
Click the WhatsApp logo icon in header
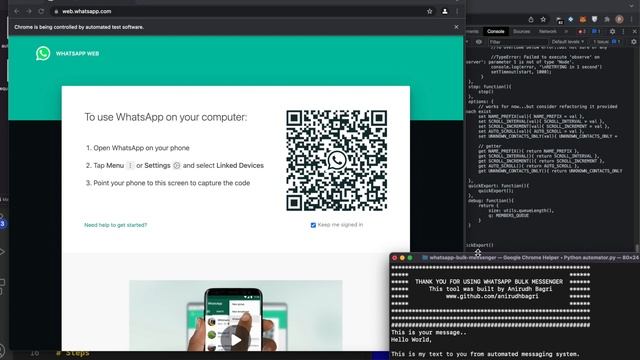click(43, 53)
